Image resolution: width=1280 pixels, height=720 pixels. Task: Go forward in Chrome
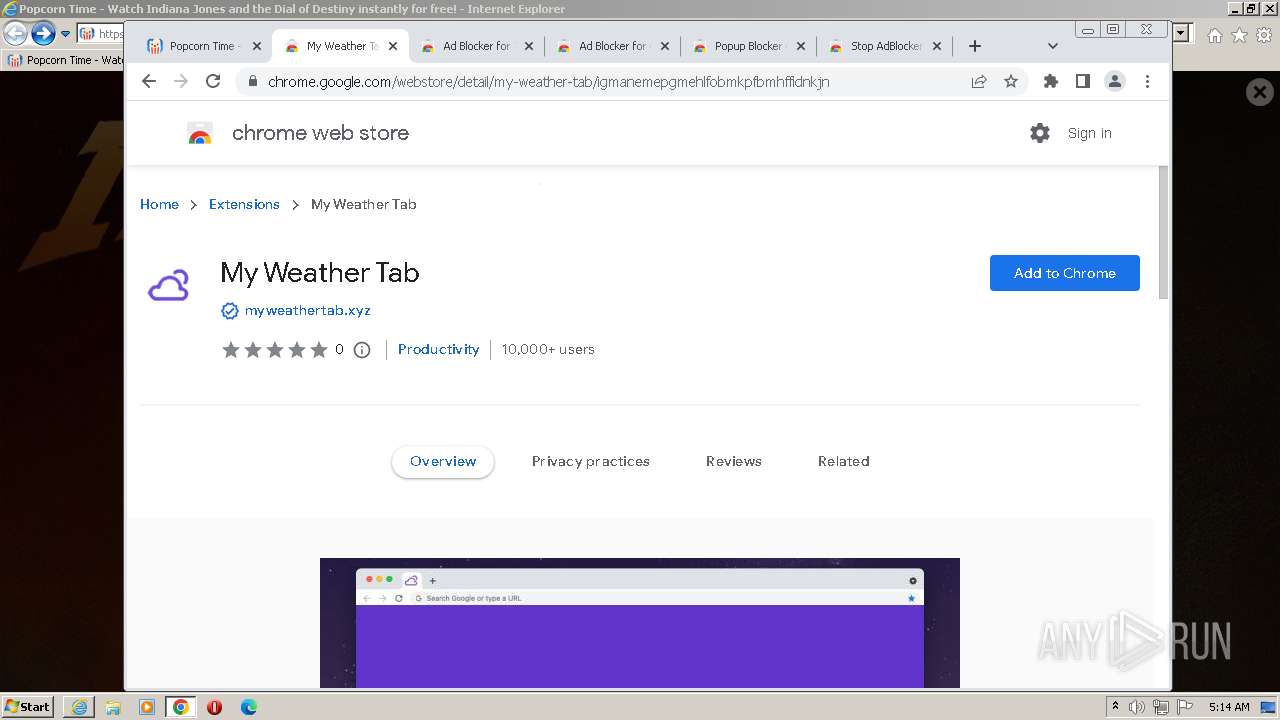coord(181,81)
